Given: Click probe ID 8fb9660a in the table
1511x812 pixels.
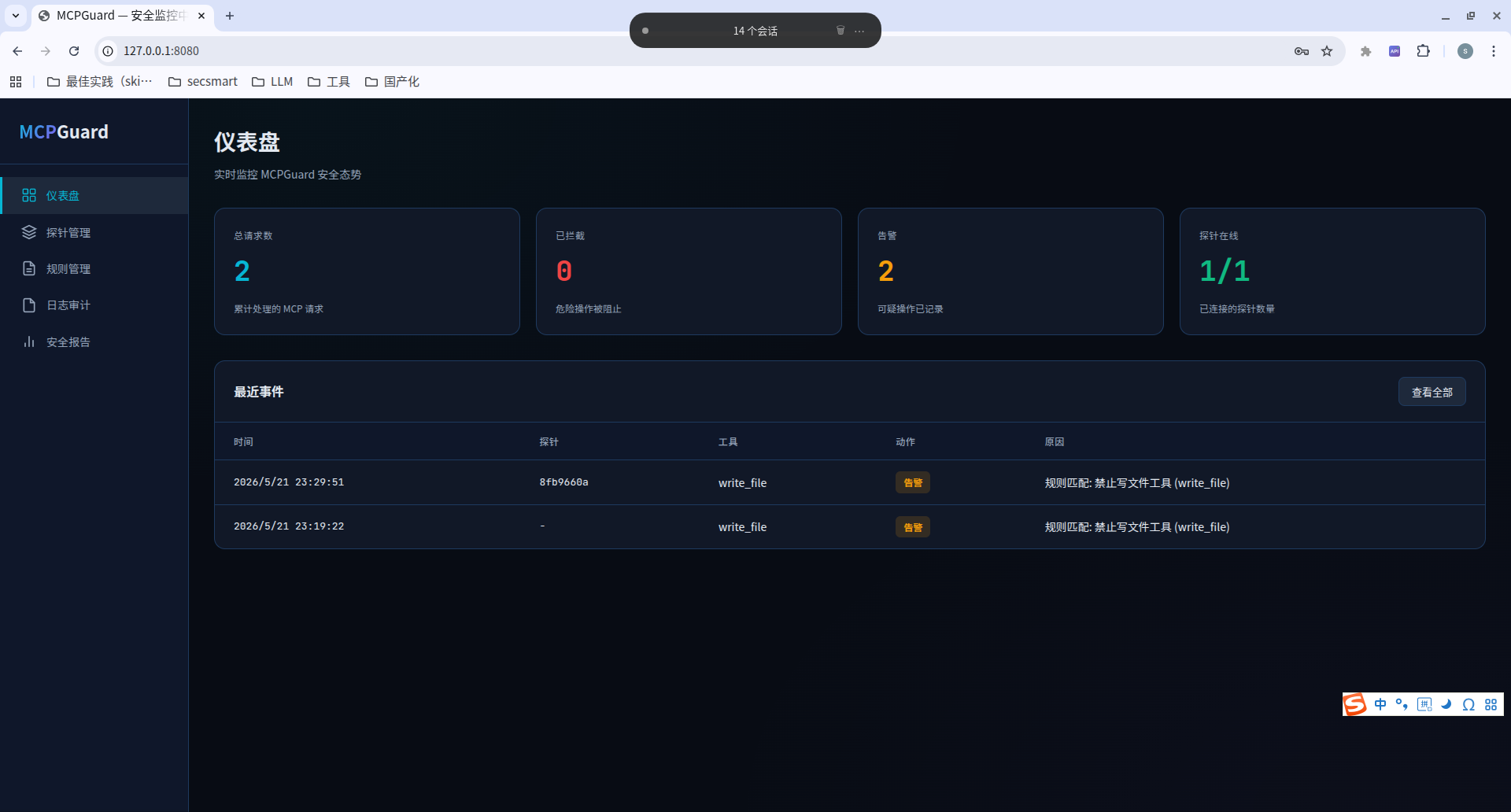Looking at the screenshot, I should [563, 482].
